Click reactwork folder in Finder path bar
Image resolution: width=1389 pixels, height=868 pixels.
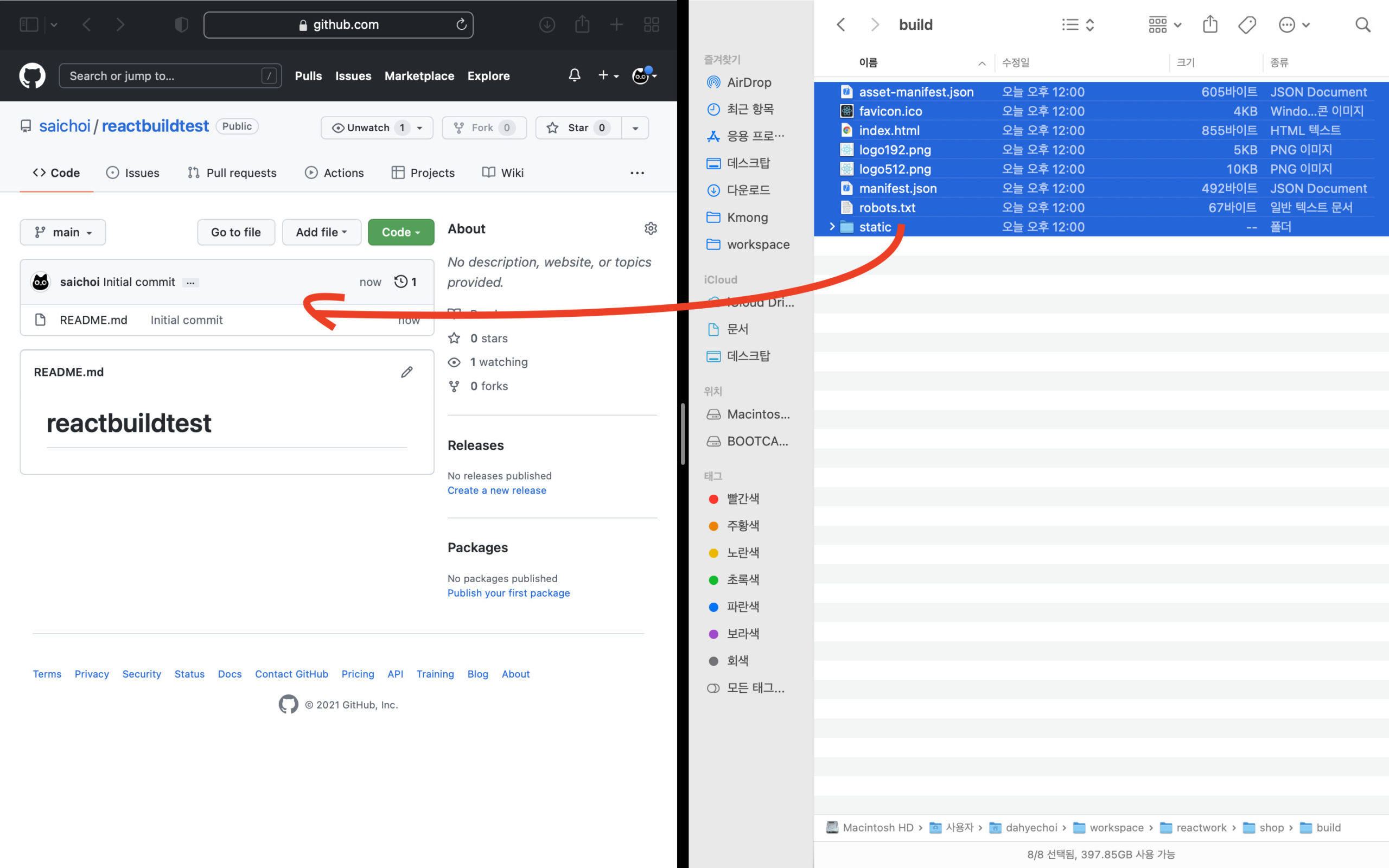[x=1193, y=827]
